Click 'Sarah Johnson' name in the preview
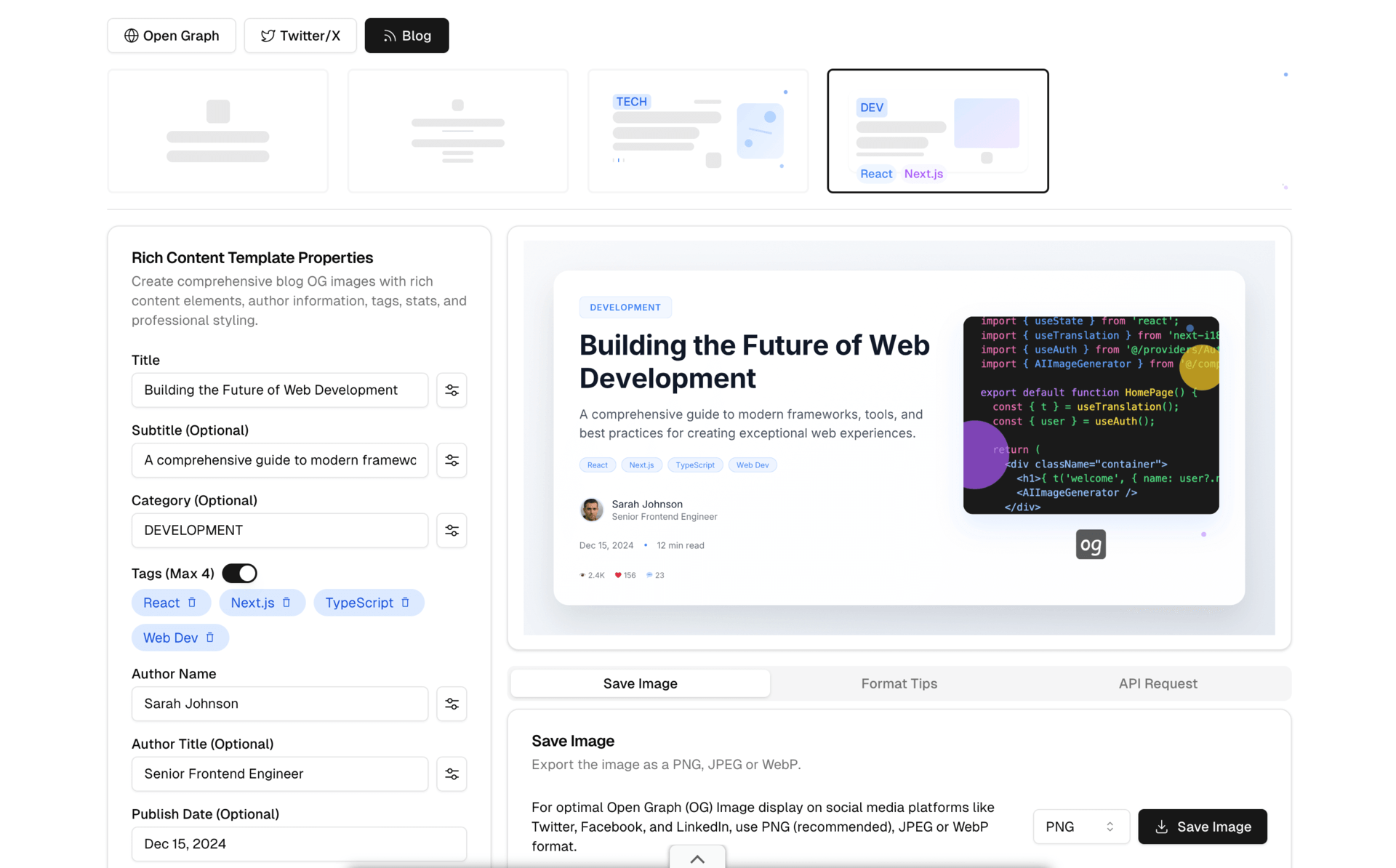The image size is (1396, 868). click(x=647, y=504)
